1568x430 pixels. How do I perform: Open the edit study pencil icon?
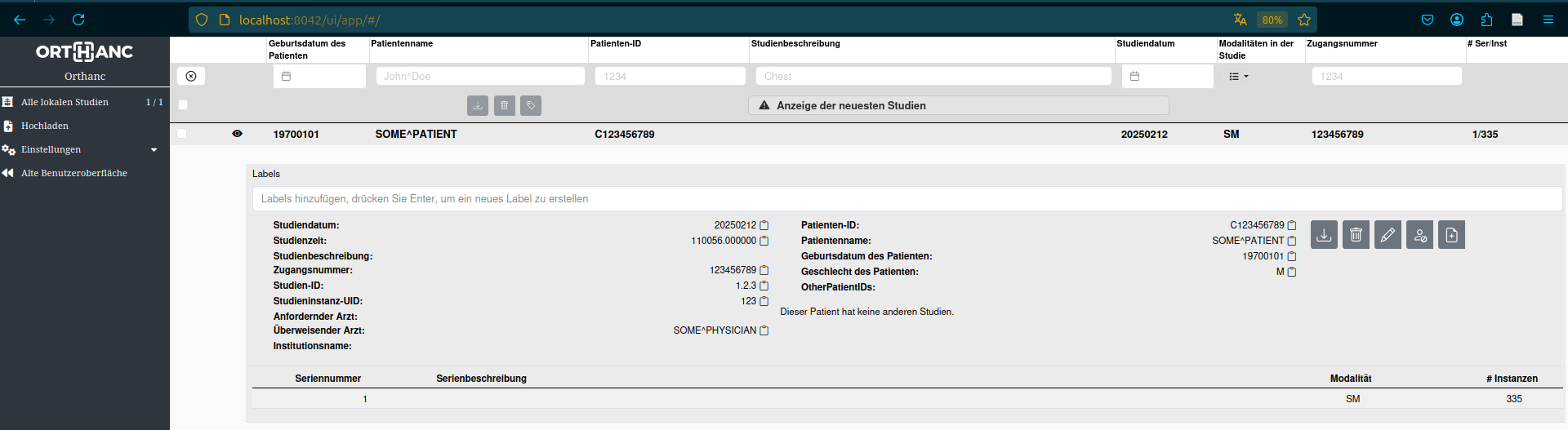1388,235
